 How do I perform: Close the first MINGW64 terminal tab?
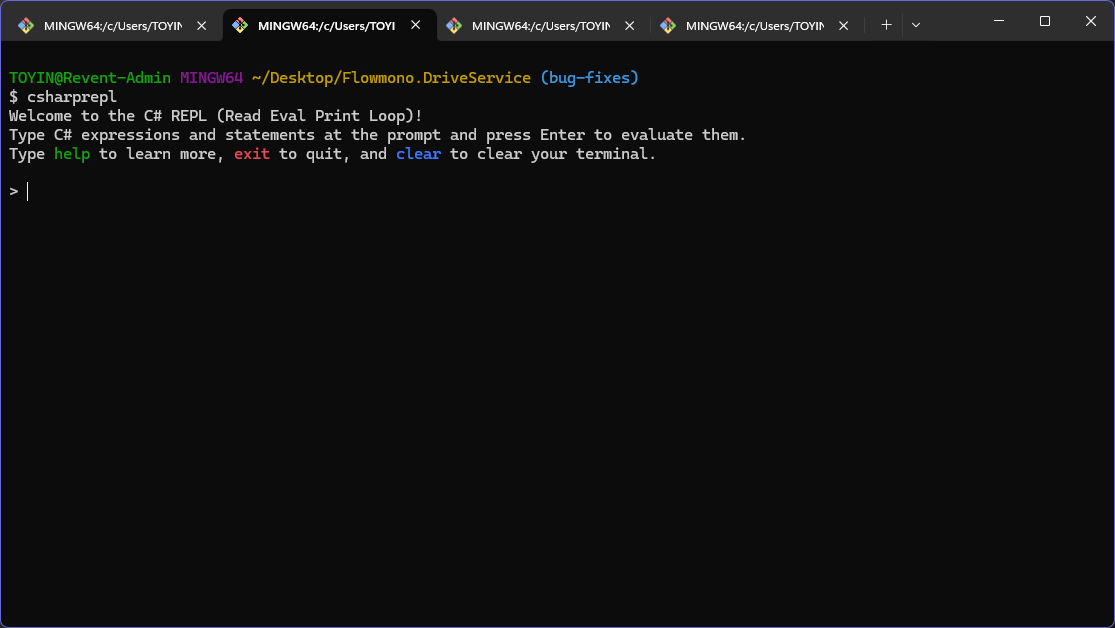point(201,26)
